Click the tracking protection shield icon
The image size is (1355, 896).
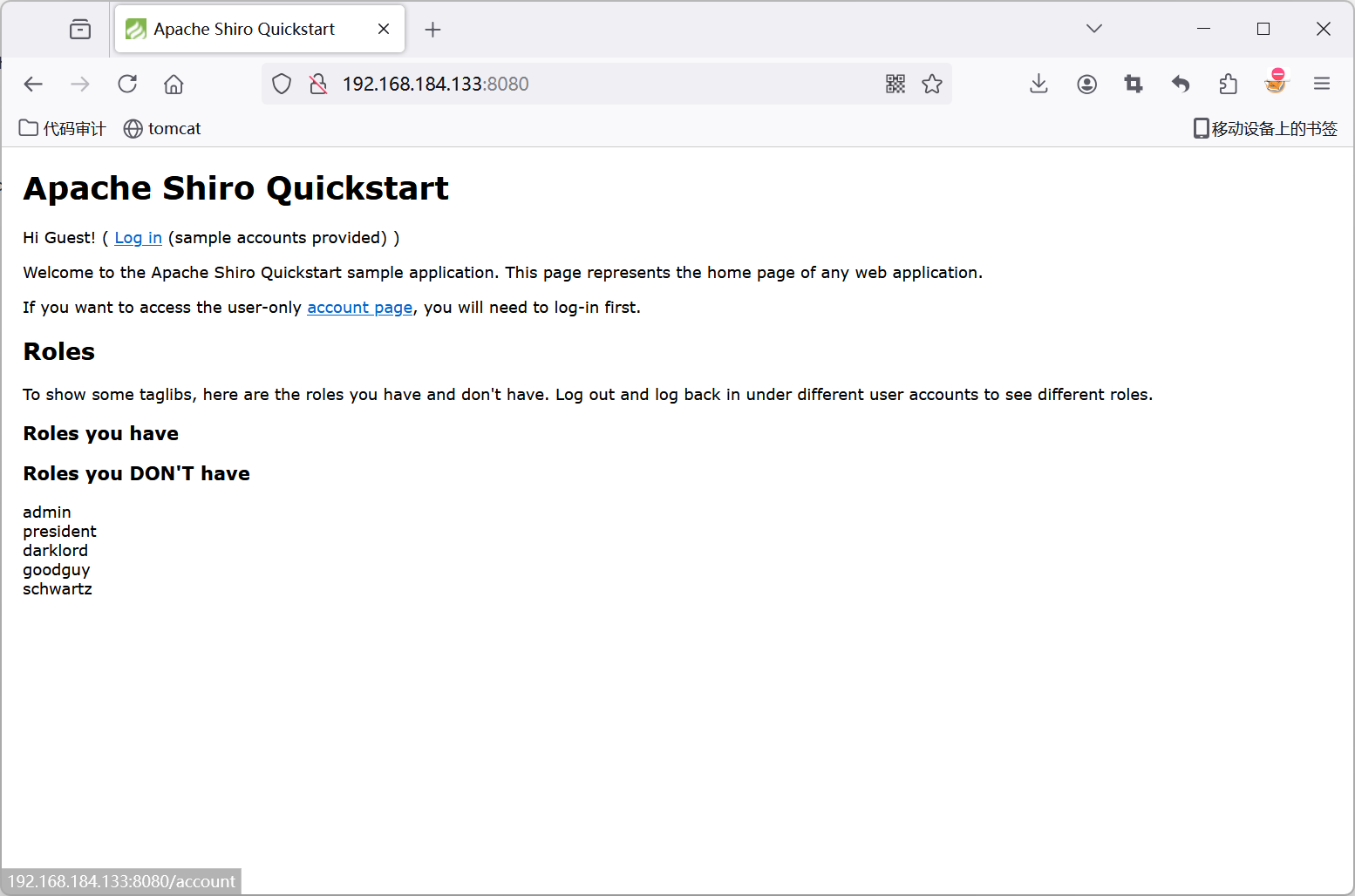click(x=282, y=84)
